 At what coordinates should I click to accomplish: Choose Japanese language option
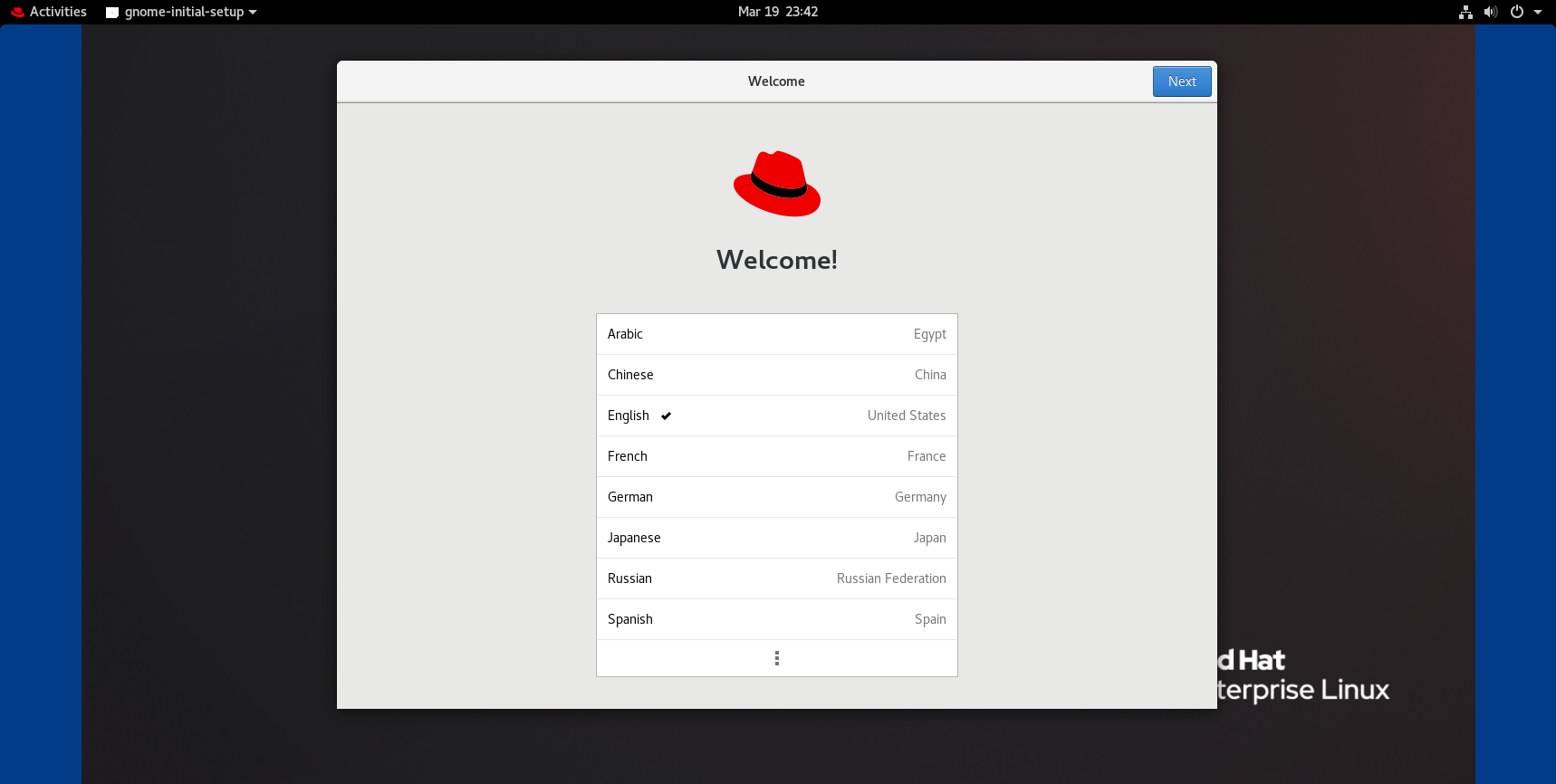tap(777, 538)
